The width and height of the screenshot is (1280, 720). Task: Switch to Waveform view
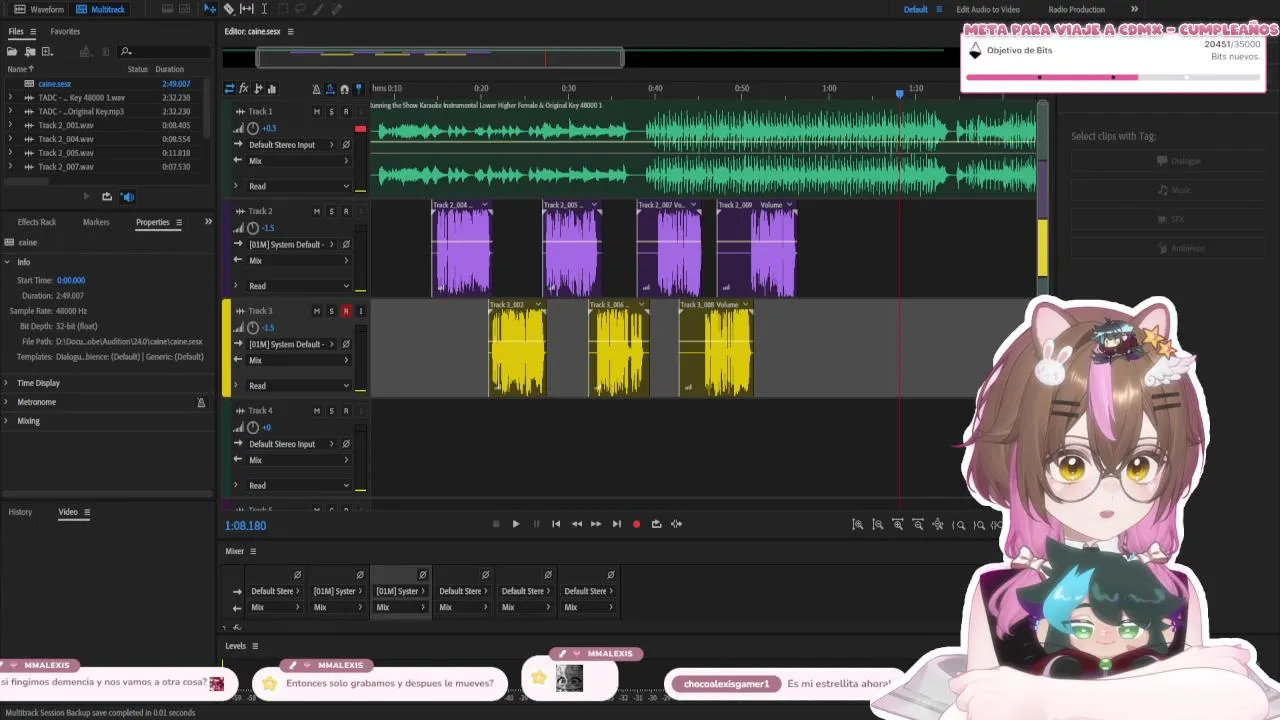(x=39, y=9)
